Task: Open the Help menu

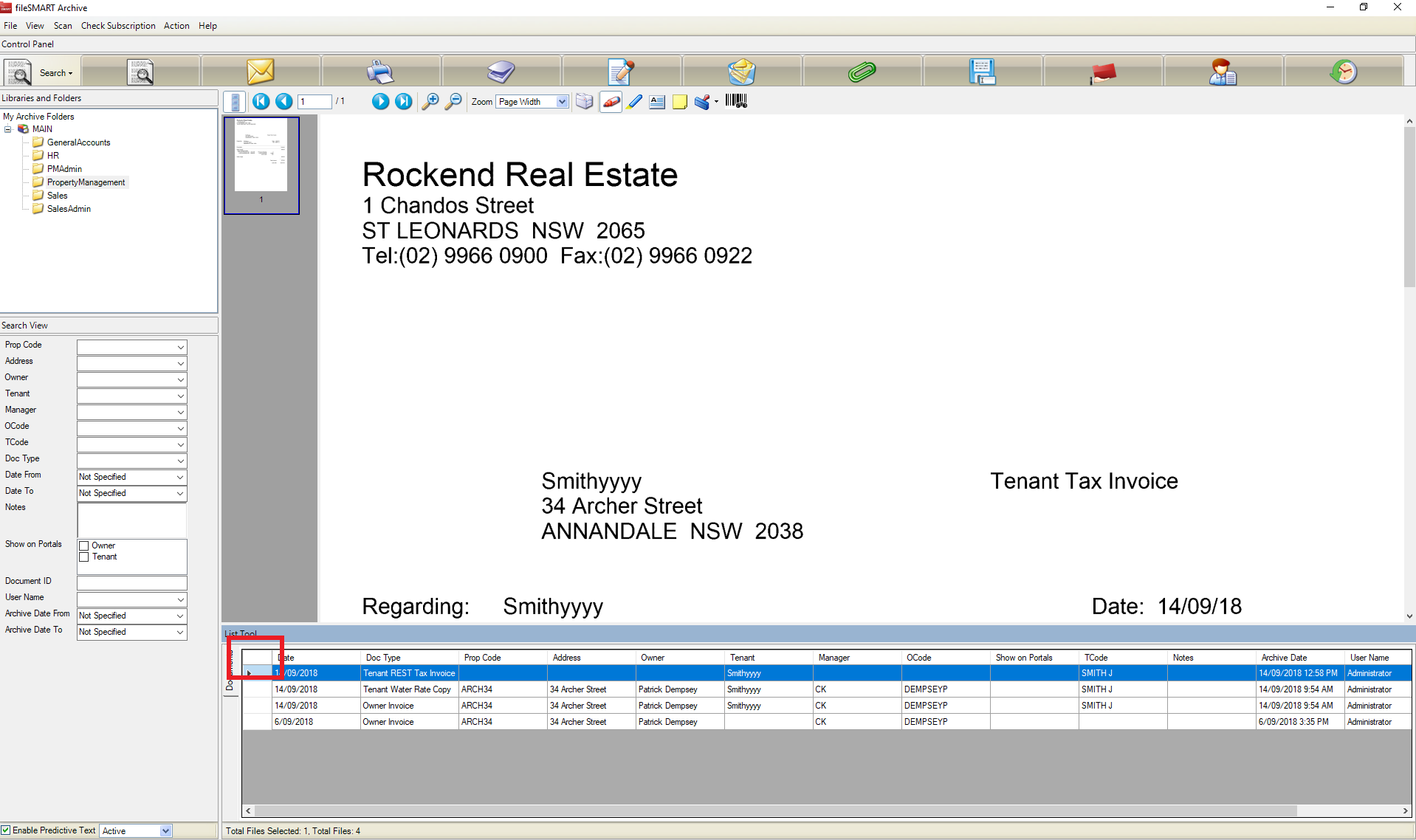Action: point(208,26)
